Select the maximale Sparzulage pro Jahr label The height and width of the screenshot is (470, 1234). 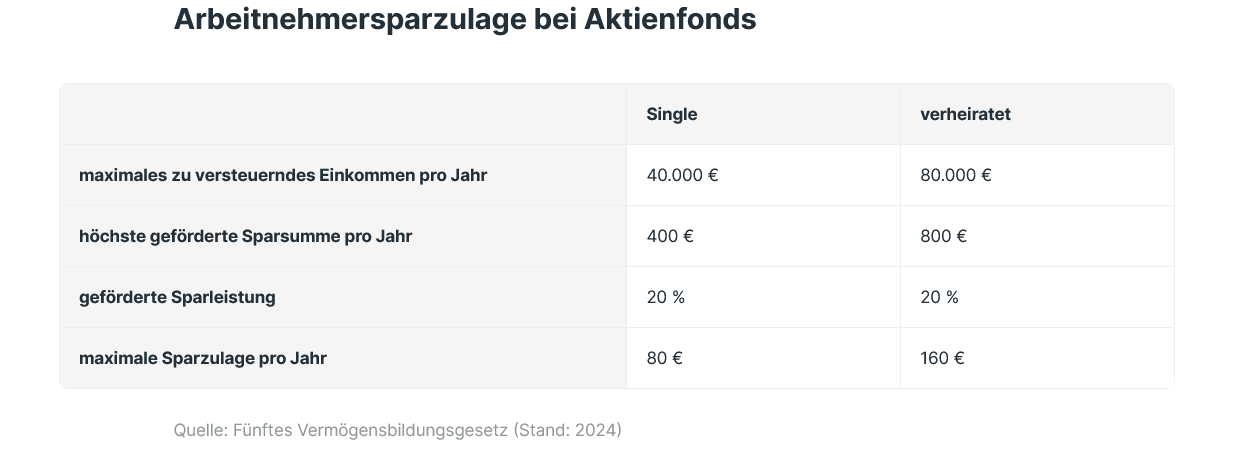(203, 358)
